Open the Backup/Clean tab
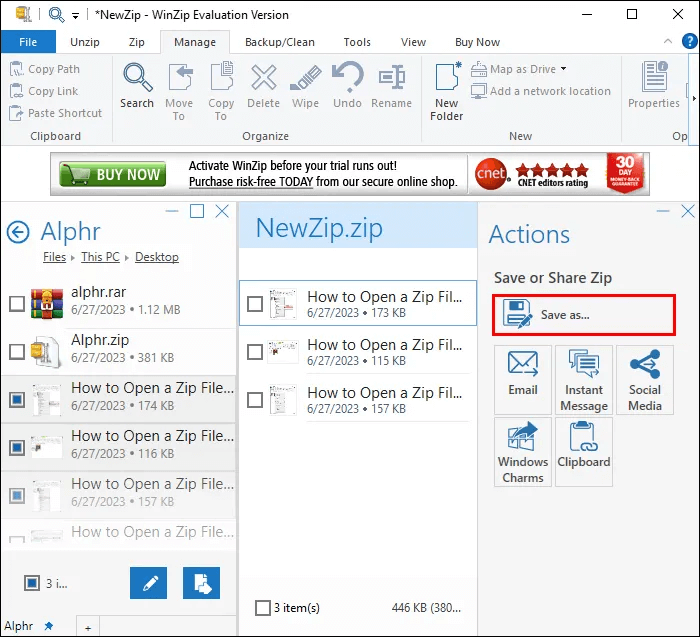 (x=280, y=42)
